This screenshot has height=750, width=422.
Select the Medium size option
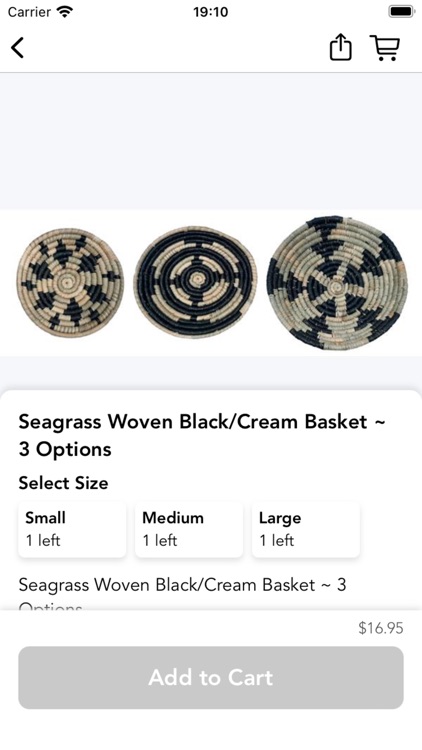[189, 529]
